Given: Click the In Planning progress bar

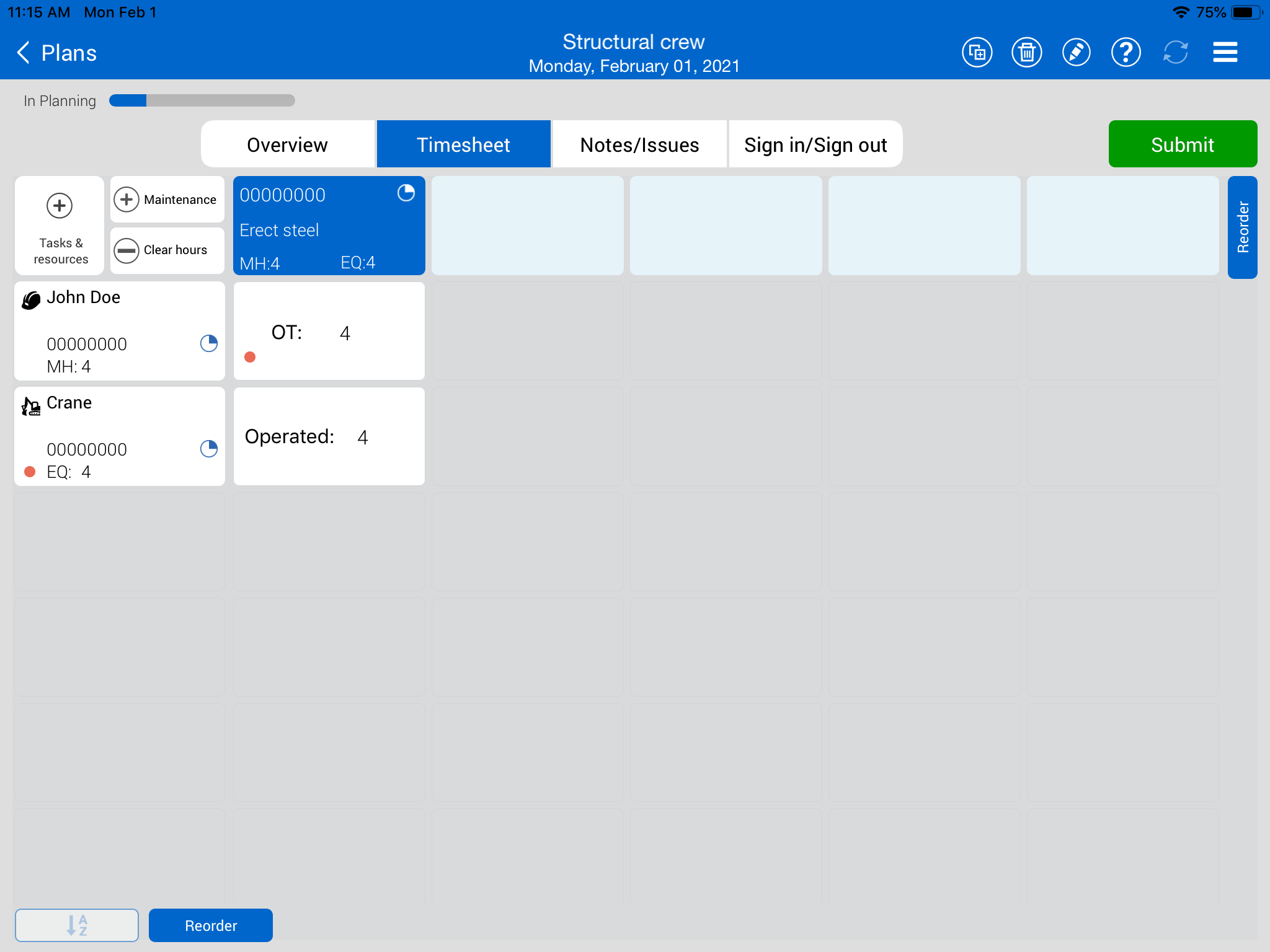Looking at the screenshot, I should pos(202,100).
